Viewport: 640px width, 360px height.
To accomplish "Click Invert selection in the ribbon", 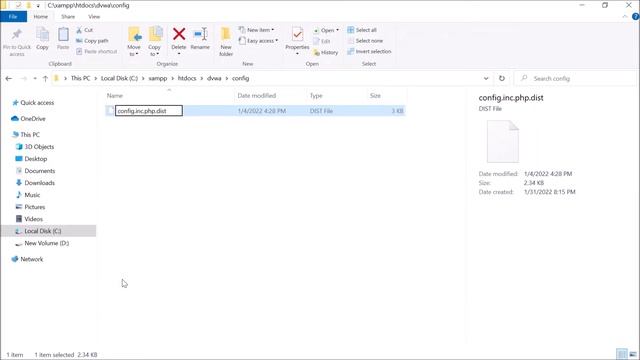I will coord(369,51).
